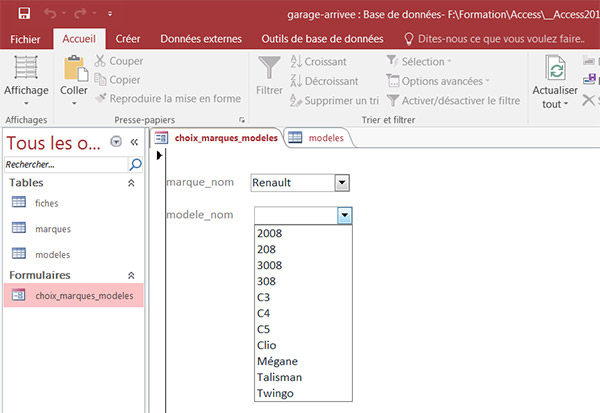The image size is (600, 413).
Task: Sort with Décroissant
Action: [324, 81]
